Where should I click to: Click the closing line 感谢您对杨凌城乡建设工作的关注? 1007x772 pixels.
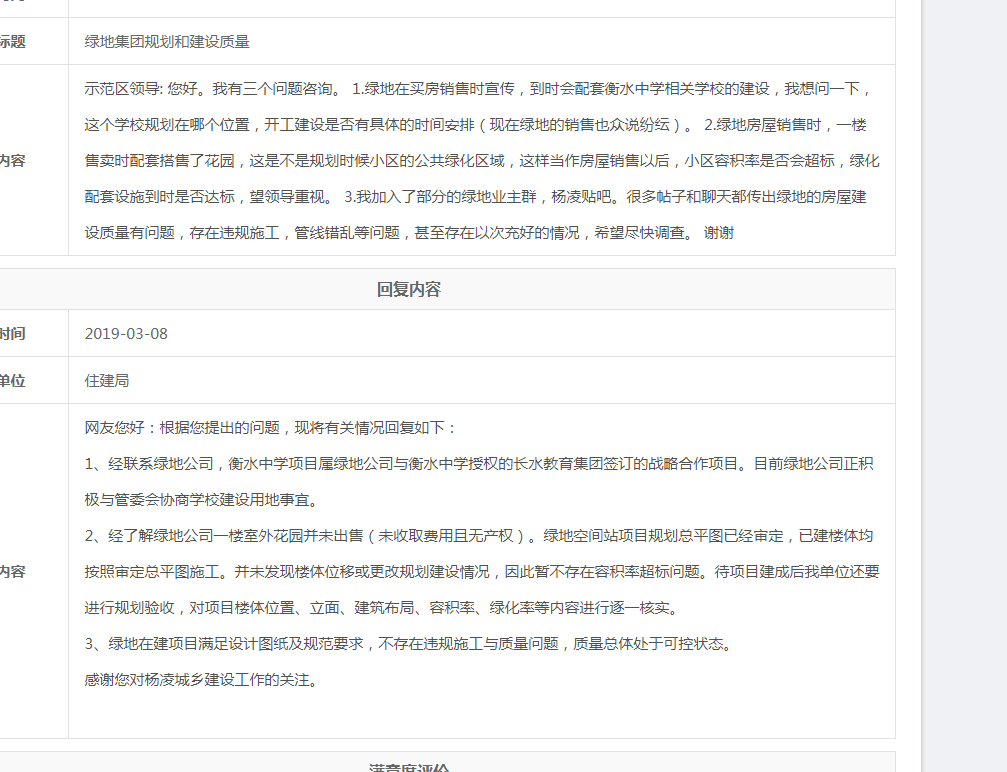click(x=202, y=680)
